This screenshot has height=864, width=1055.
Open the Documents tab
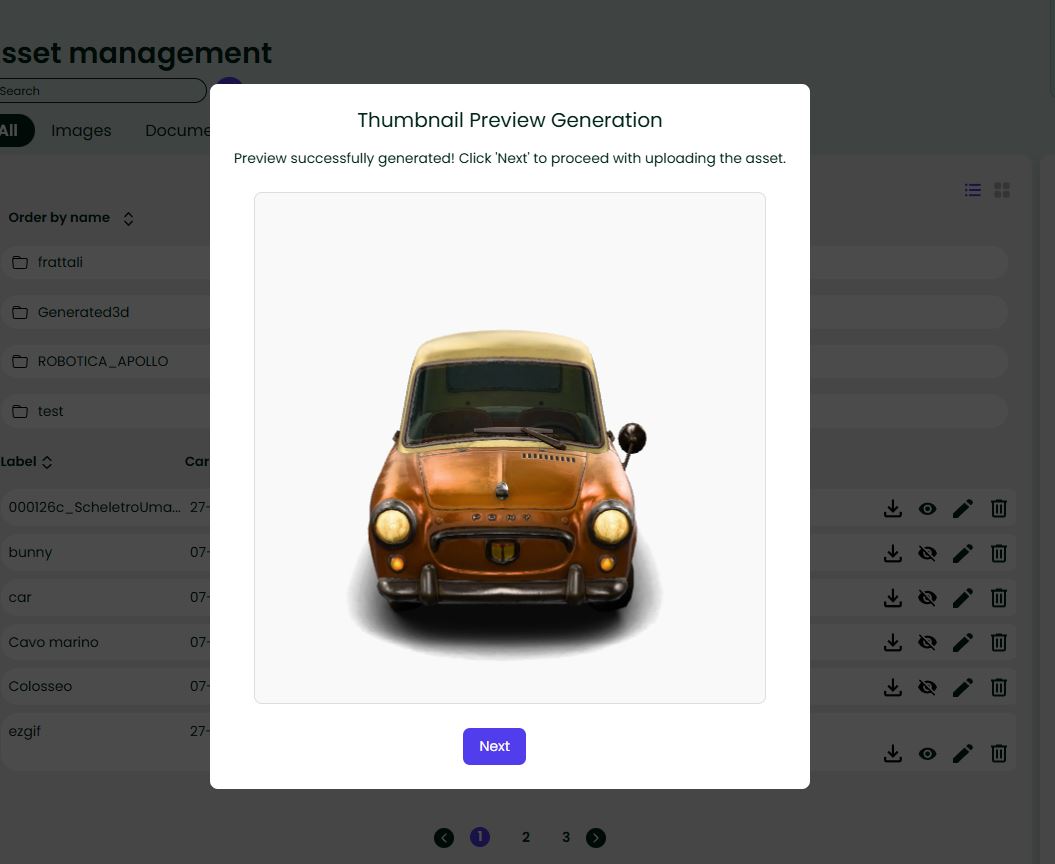point(179,131)
